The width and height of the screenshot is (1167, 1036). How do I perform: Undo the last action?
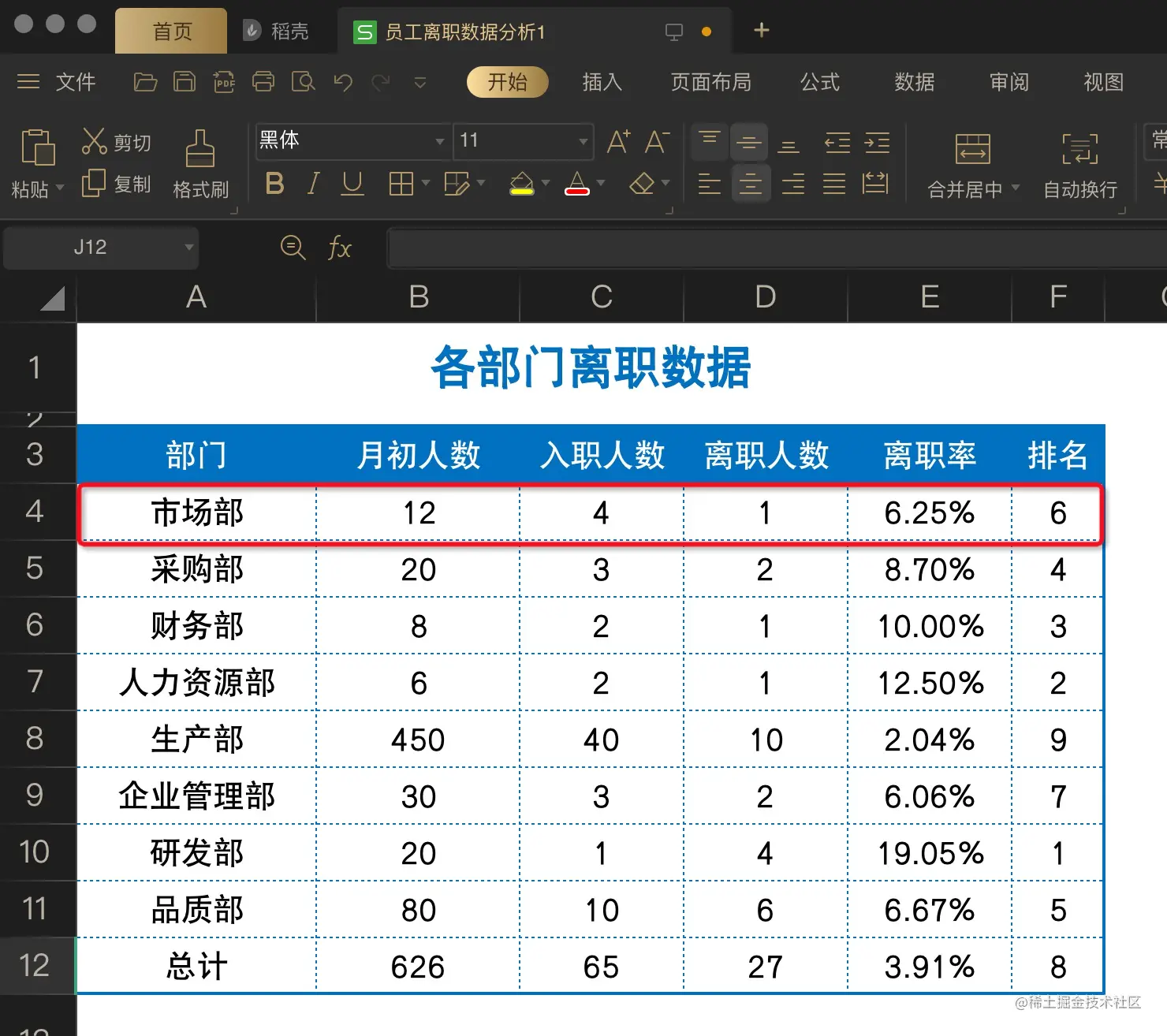(x=342, y=82)
